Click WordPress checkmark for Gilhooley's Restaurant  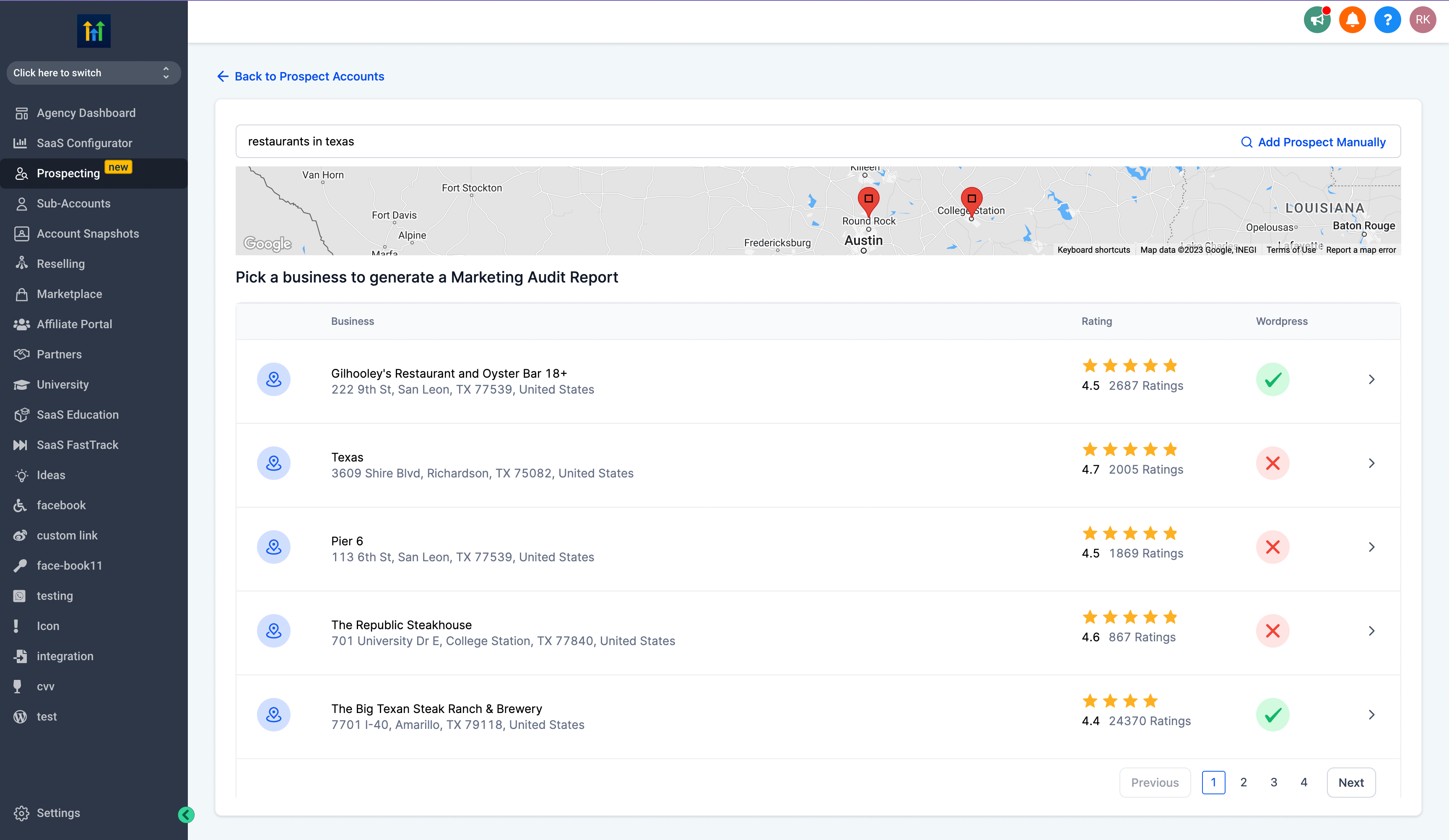1272,379
